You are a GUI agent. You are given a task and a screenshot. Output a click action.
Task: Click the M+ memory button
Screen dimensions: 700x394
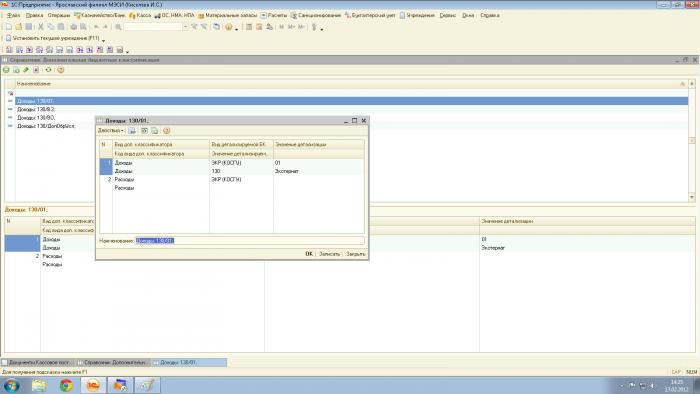[292, 27]
